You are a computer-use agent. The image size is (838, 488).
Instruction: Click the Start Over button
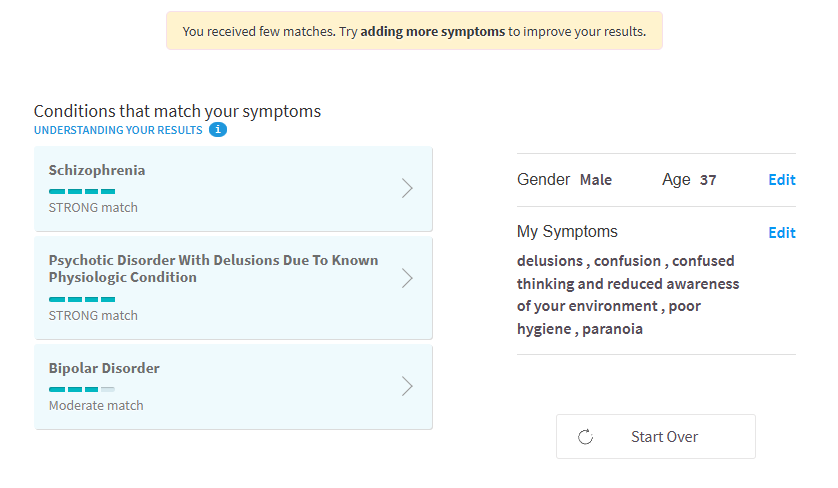click(656, 437)
